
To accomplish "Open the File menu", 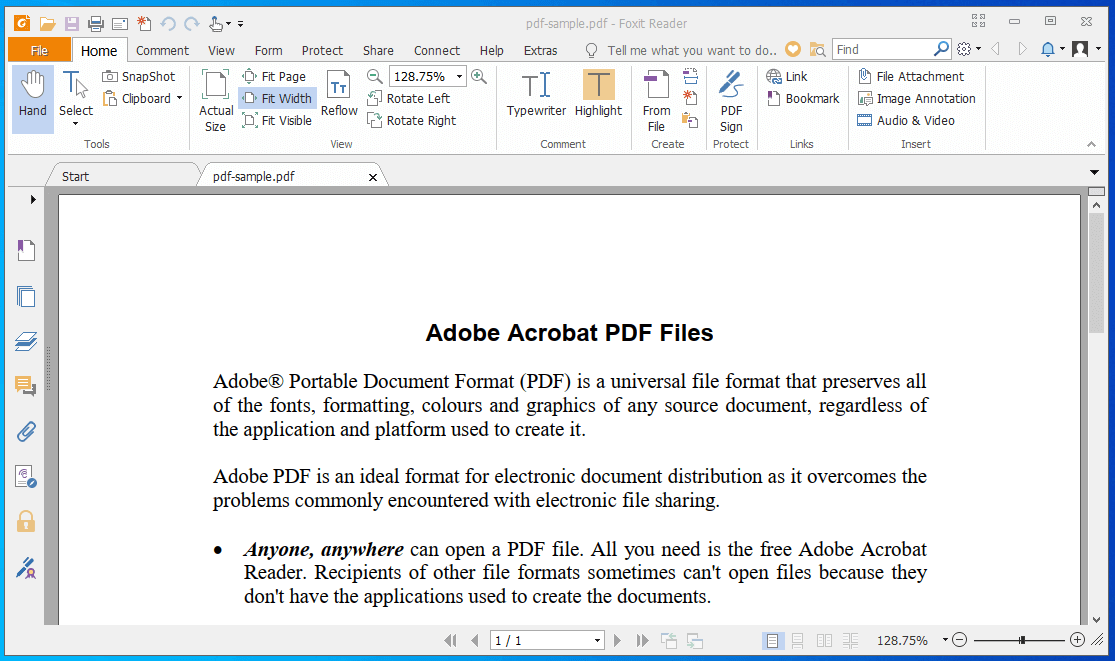I will (x=38, y=49).
